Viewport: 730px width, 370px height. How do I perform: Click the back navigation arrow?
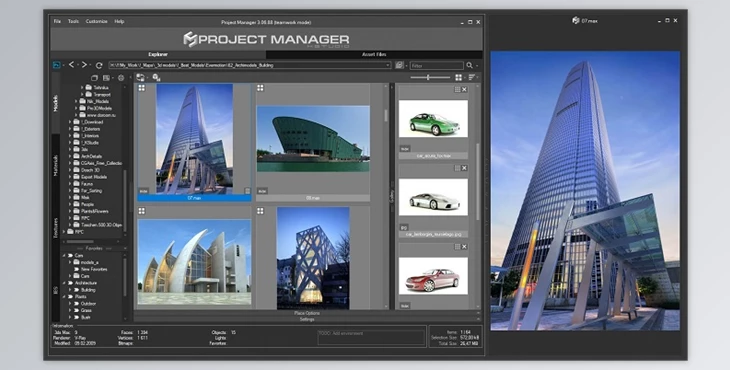click(72, 65)
